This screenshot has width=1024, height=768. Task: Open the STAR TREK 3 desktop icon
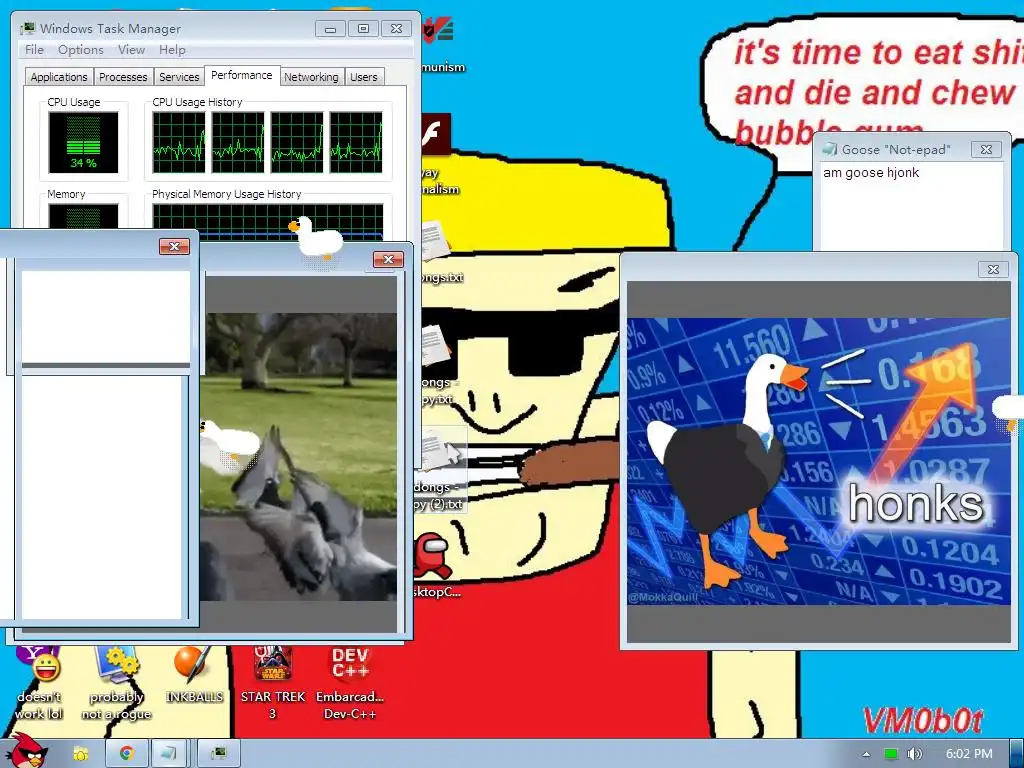pos(273,683)
